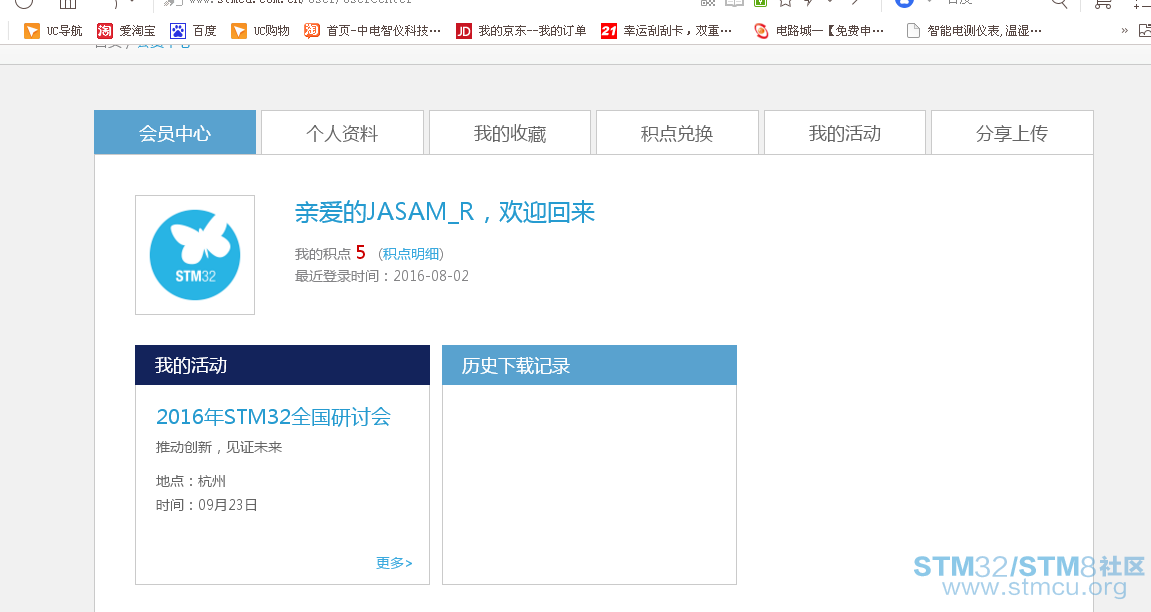
Task: Open the 首页-中电智仪科技 bookmark
Action: 372,31
